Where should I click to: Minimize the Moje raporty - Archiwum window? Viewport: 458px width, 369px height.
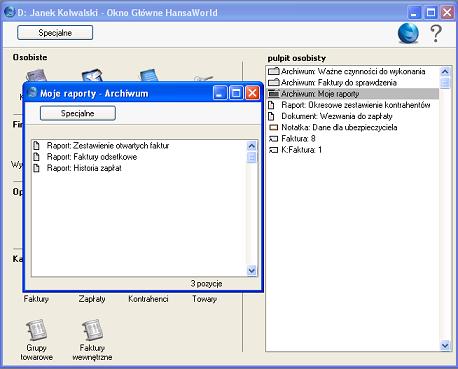(220, 93)
